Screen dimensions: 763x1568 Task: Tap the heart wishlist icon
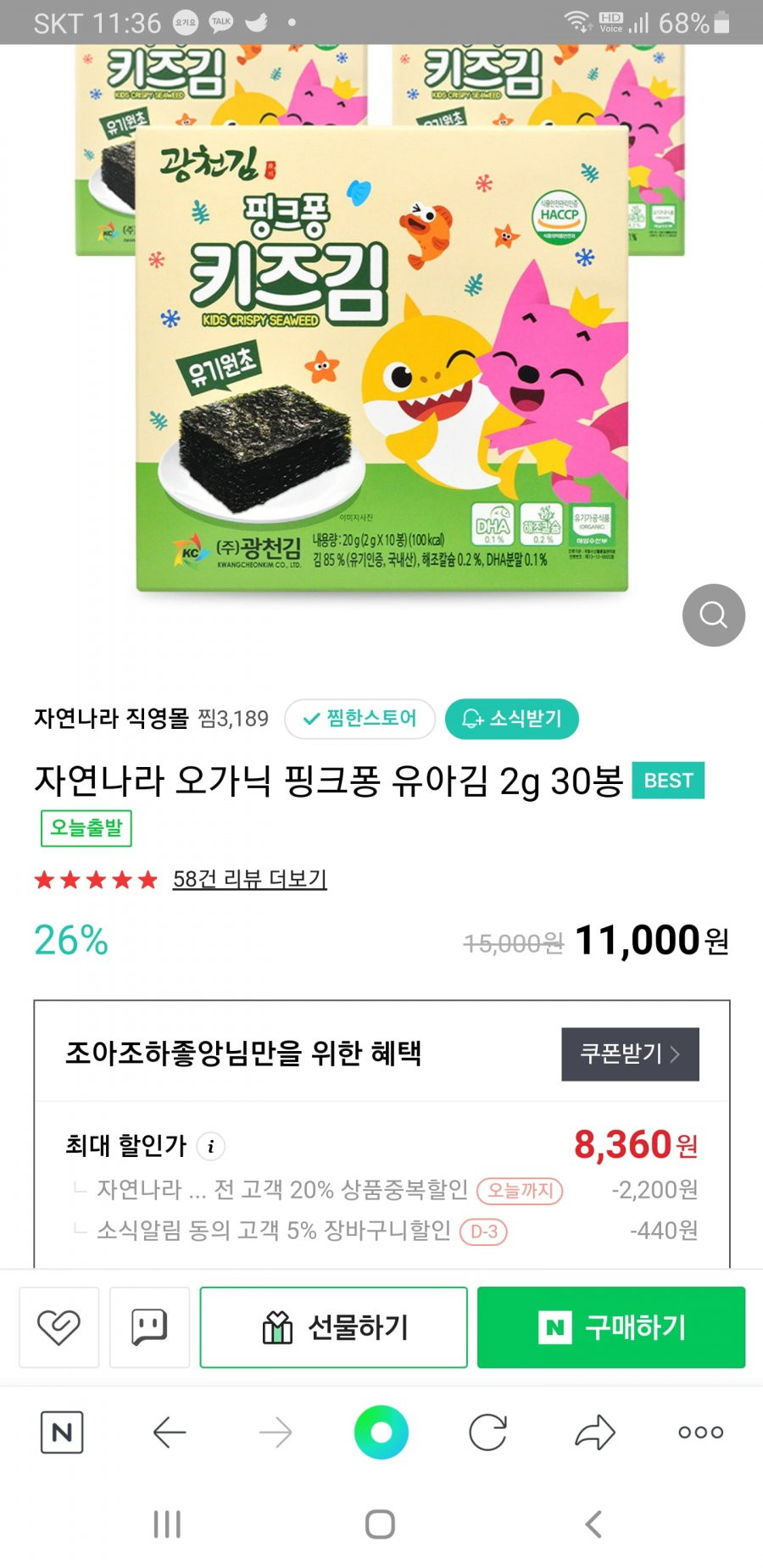[58, 1326]
